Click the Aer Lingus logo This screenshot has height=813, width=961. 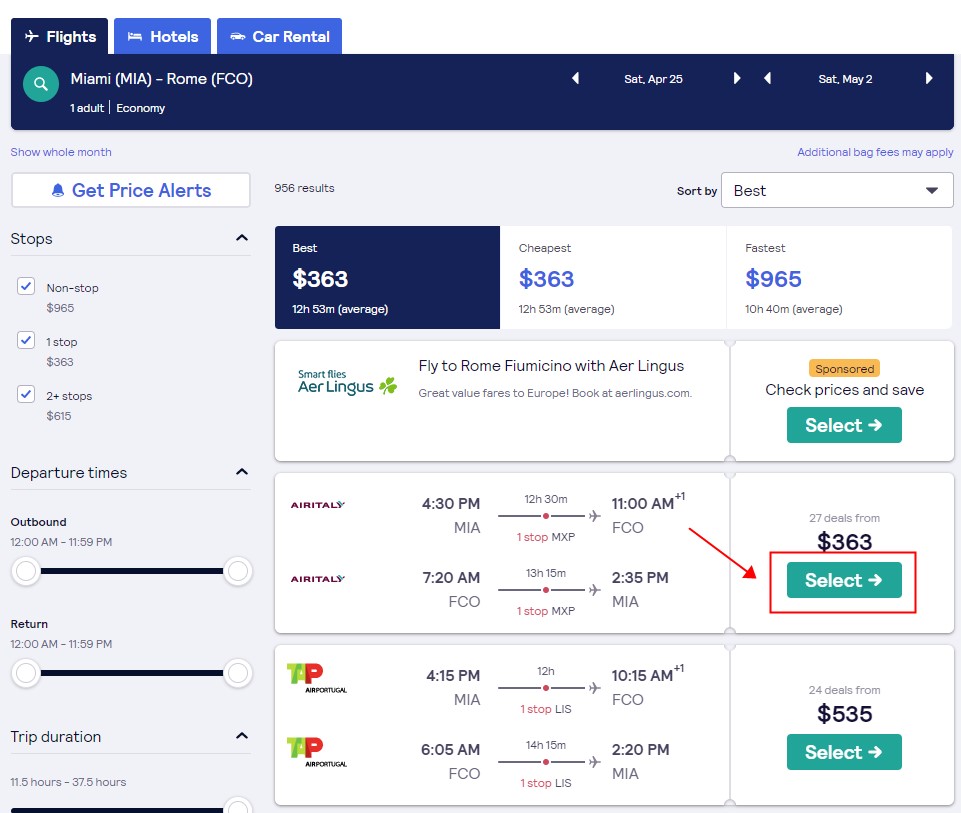[x=347, y=382]
